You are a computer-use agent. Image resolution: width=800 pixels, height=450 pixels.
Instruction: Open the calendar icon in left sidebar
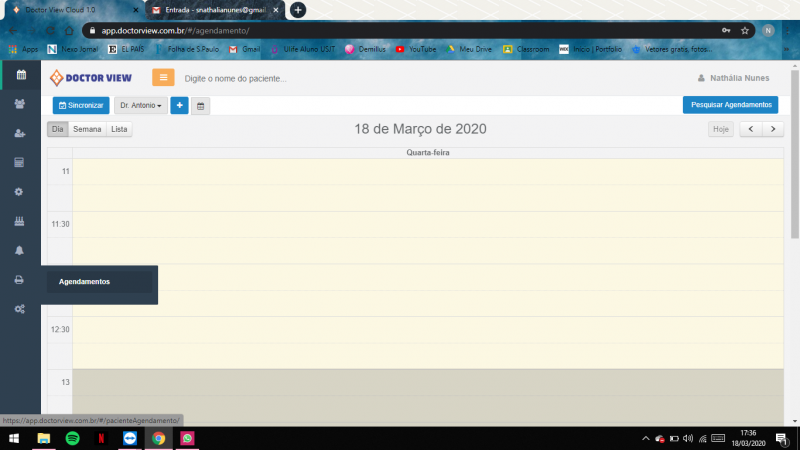[x=20, y=75]
